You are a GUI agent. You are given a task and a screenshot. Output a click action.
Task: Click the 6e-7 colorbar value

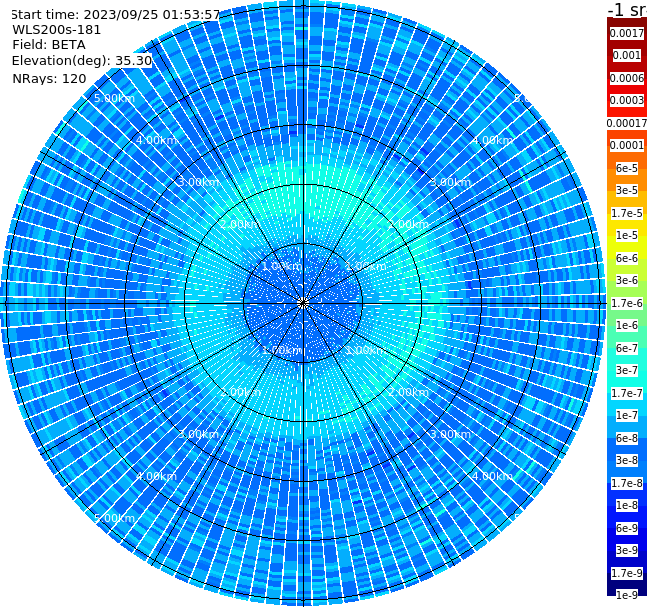626,348
